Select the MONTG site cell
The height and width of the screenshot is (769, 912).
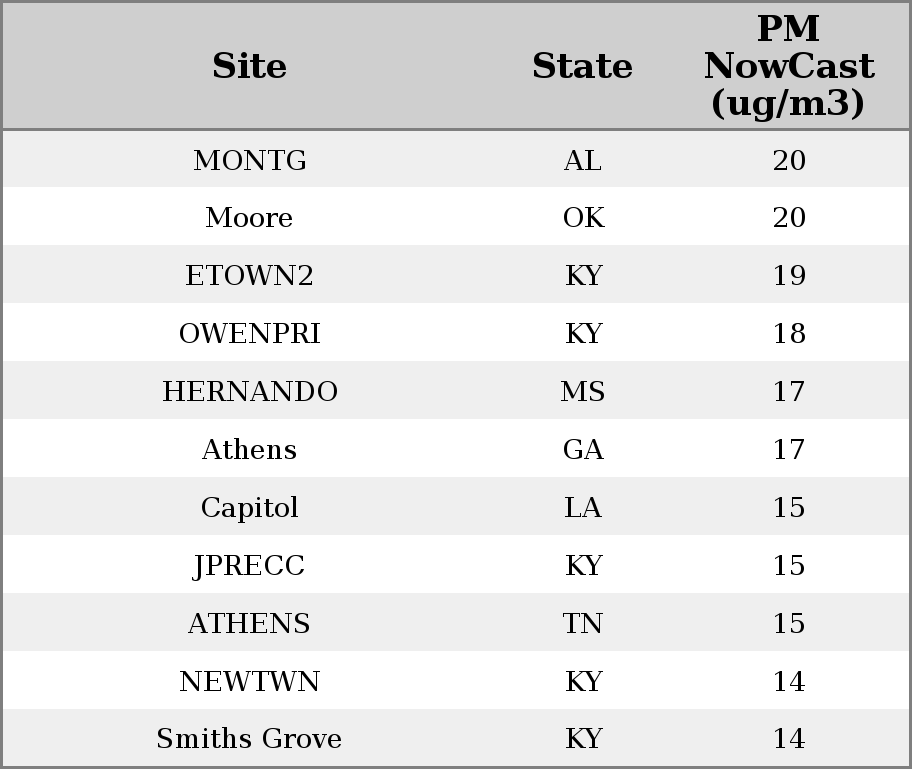250,160
